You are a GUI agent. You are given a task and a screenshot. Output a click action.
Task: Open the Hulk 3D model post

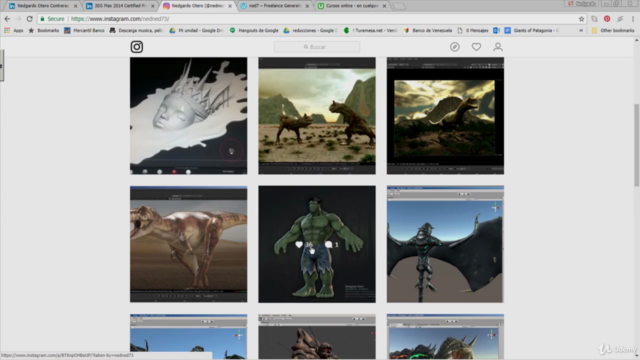coord(317,244)
